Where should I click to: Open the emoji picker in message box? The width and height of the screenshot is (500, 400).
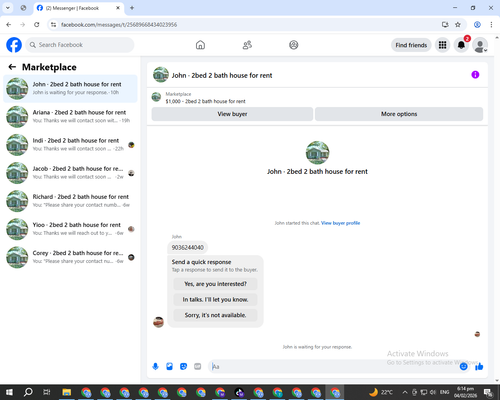tap(463, 367)
